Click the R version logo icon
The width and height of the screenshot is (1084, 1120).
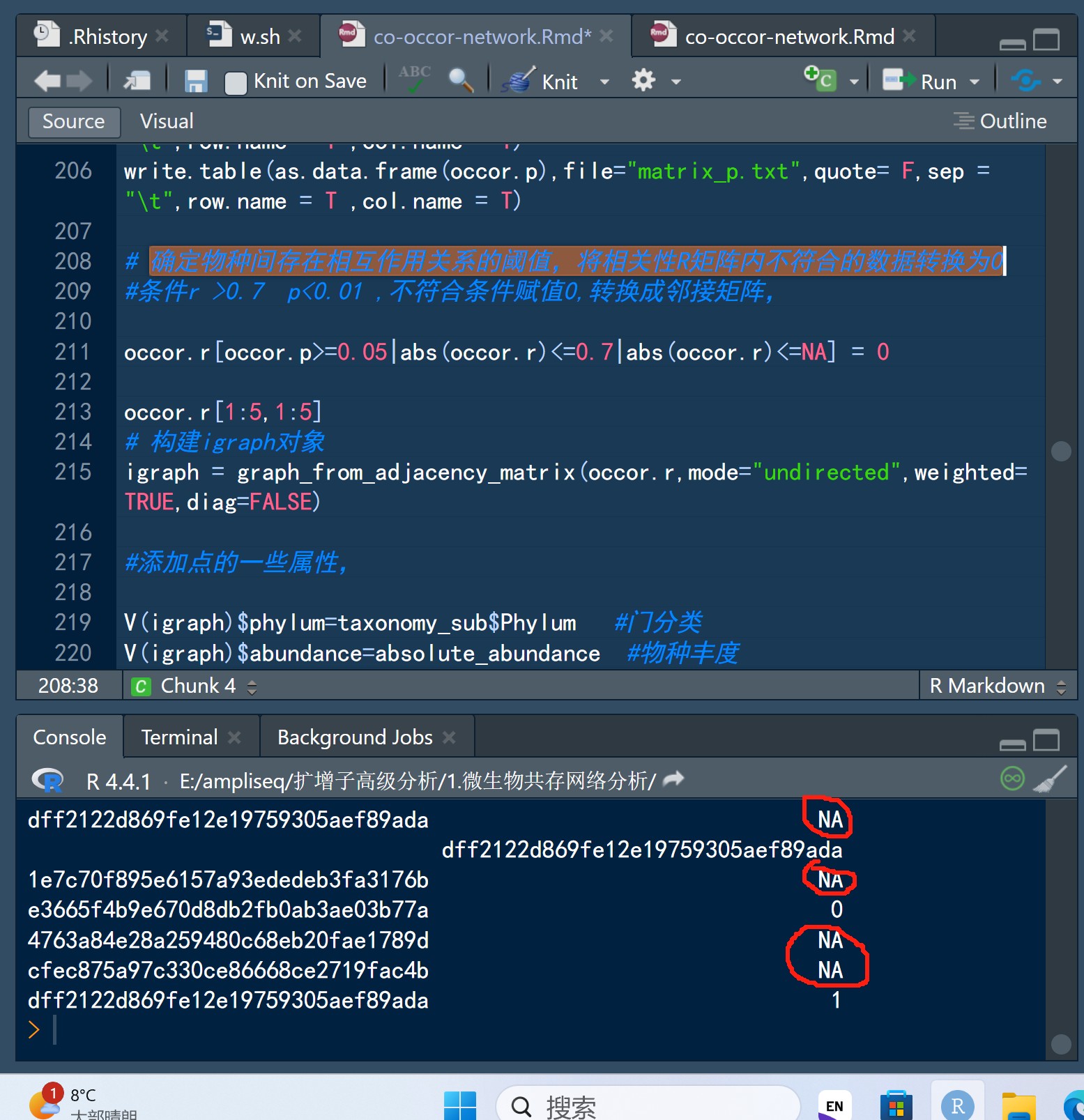pyautogui.click(x=48, y=781)
